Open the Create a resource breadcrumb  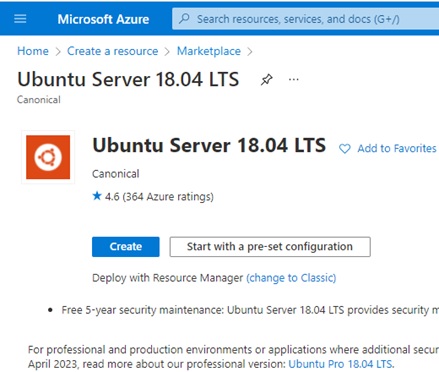point(113,51)
